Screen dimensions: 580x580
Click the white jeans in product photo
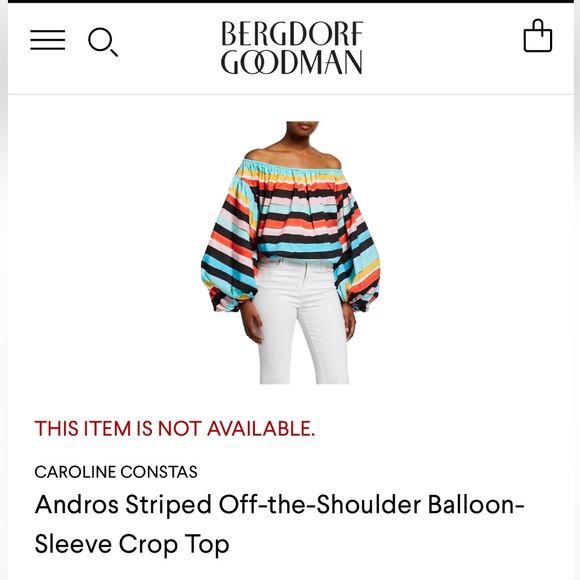pyautogui.click(x=304, y=321)
